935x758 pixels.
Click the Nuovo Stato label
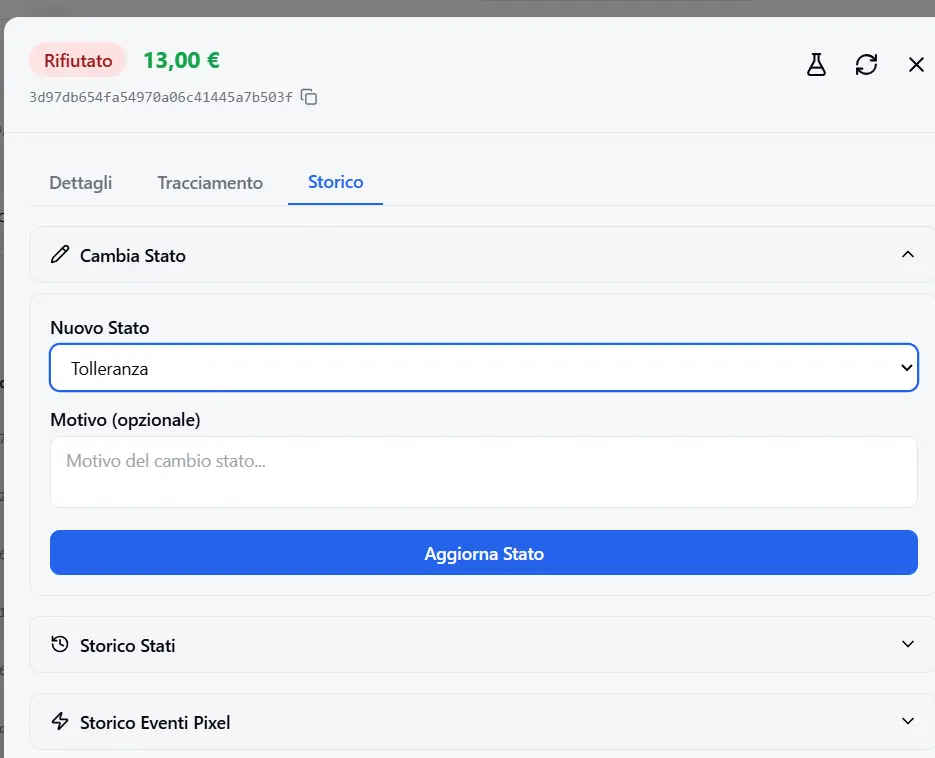tap(100, 327)
